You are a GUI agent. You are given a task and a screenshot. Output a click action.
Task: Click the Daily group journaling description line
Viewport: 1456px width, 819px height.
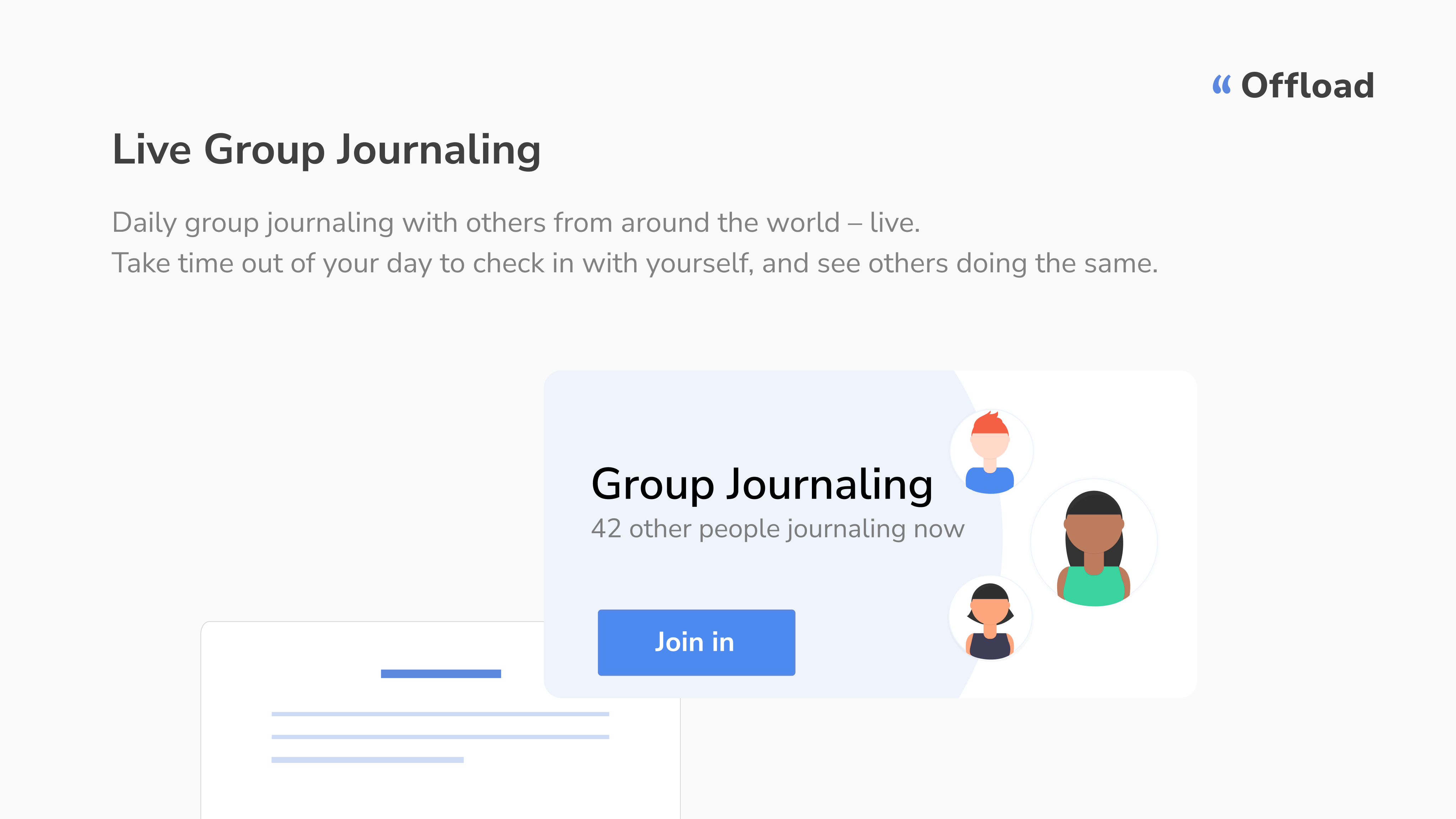tap(515, 223)
